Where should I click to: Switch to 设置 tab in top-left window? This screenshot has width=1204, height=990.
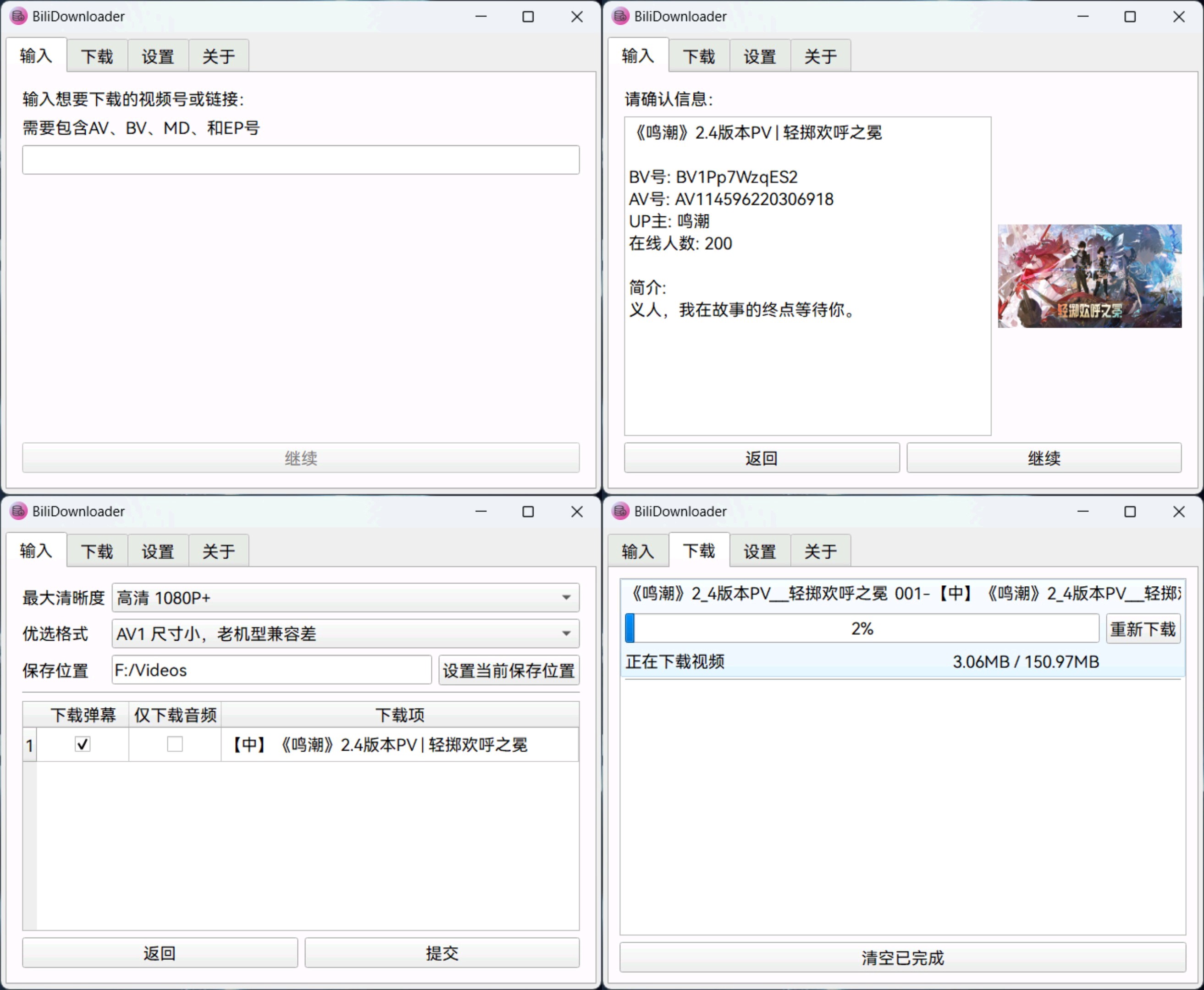point(158,56)
